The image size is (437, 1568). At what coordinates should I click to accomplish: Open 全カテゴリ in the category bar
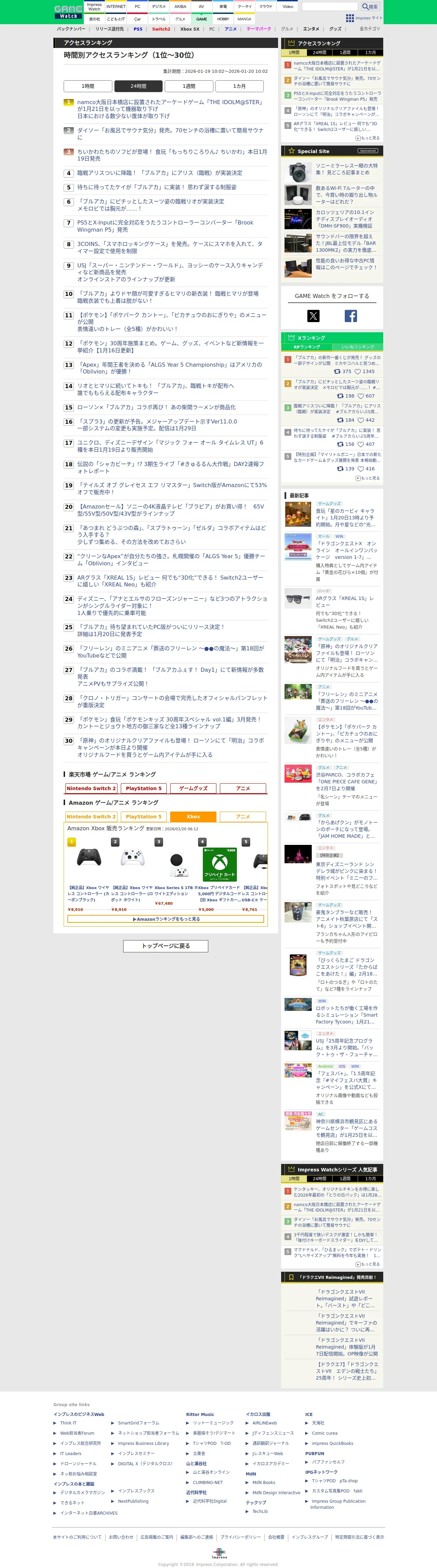pyautogui.click(x=369, y=29)
